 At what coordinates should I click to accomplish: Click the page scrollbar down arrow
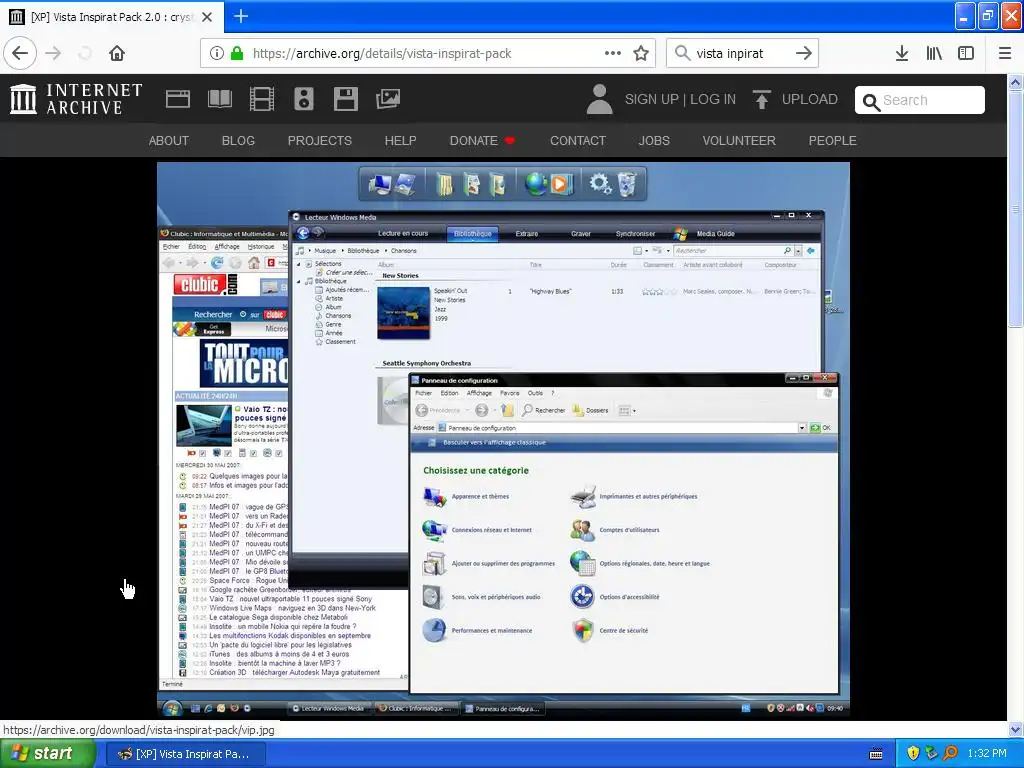point(1016,729)
